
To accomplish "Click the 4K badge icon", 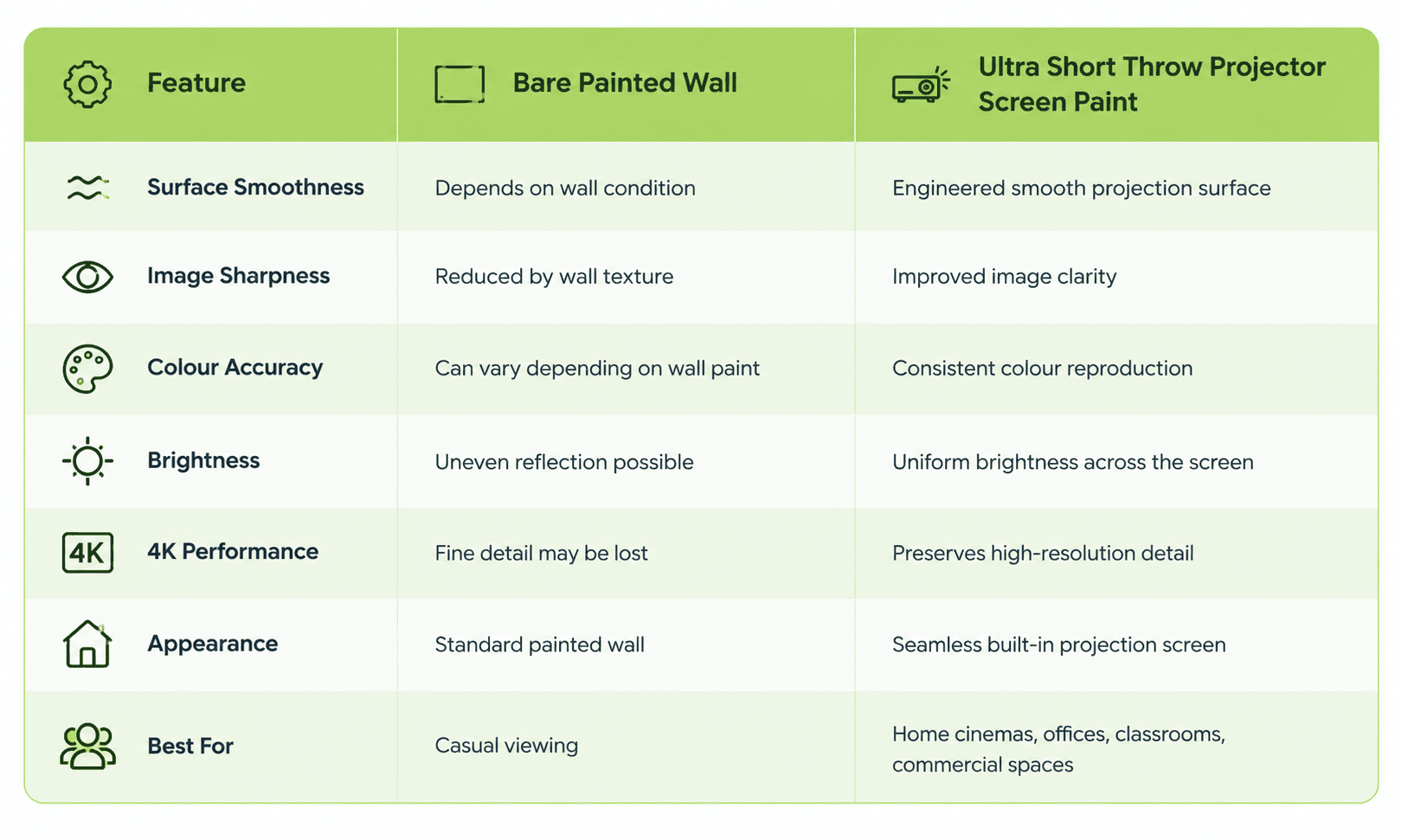I will tap(87, 553).
